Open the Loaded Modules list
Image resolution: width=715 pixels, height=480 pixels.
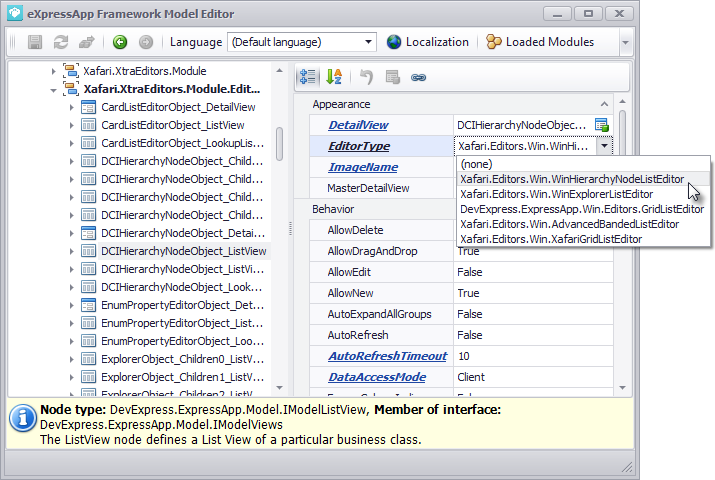click(540, 42)
